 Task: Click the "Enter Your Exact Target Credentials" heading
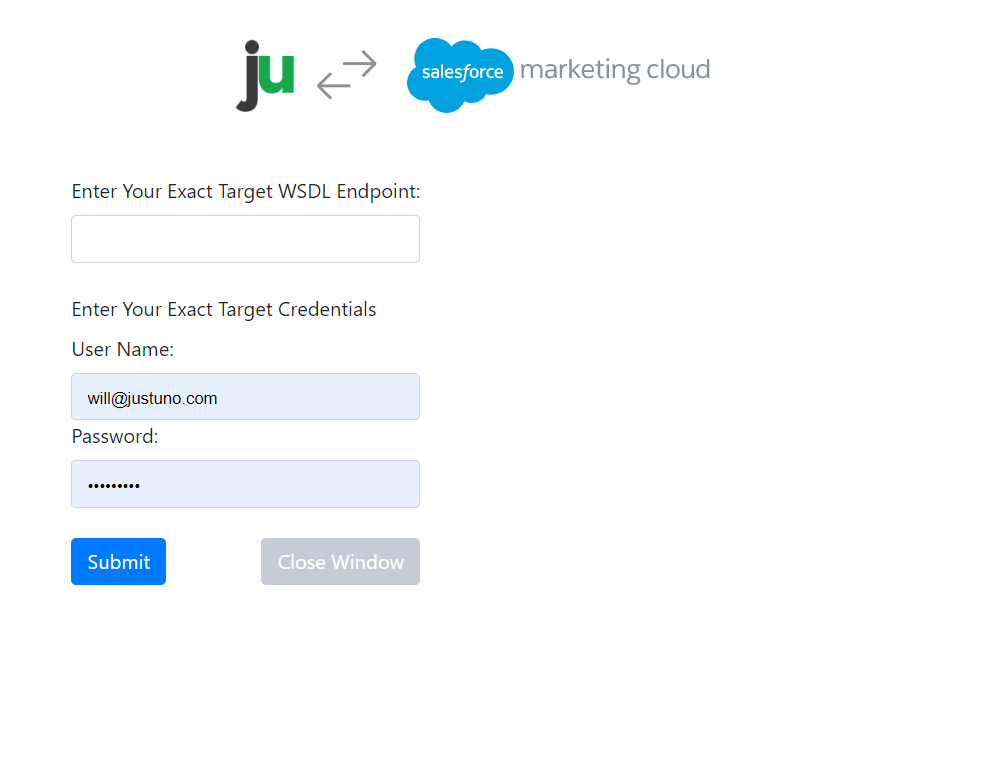tap(223, 309)
